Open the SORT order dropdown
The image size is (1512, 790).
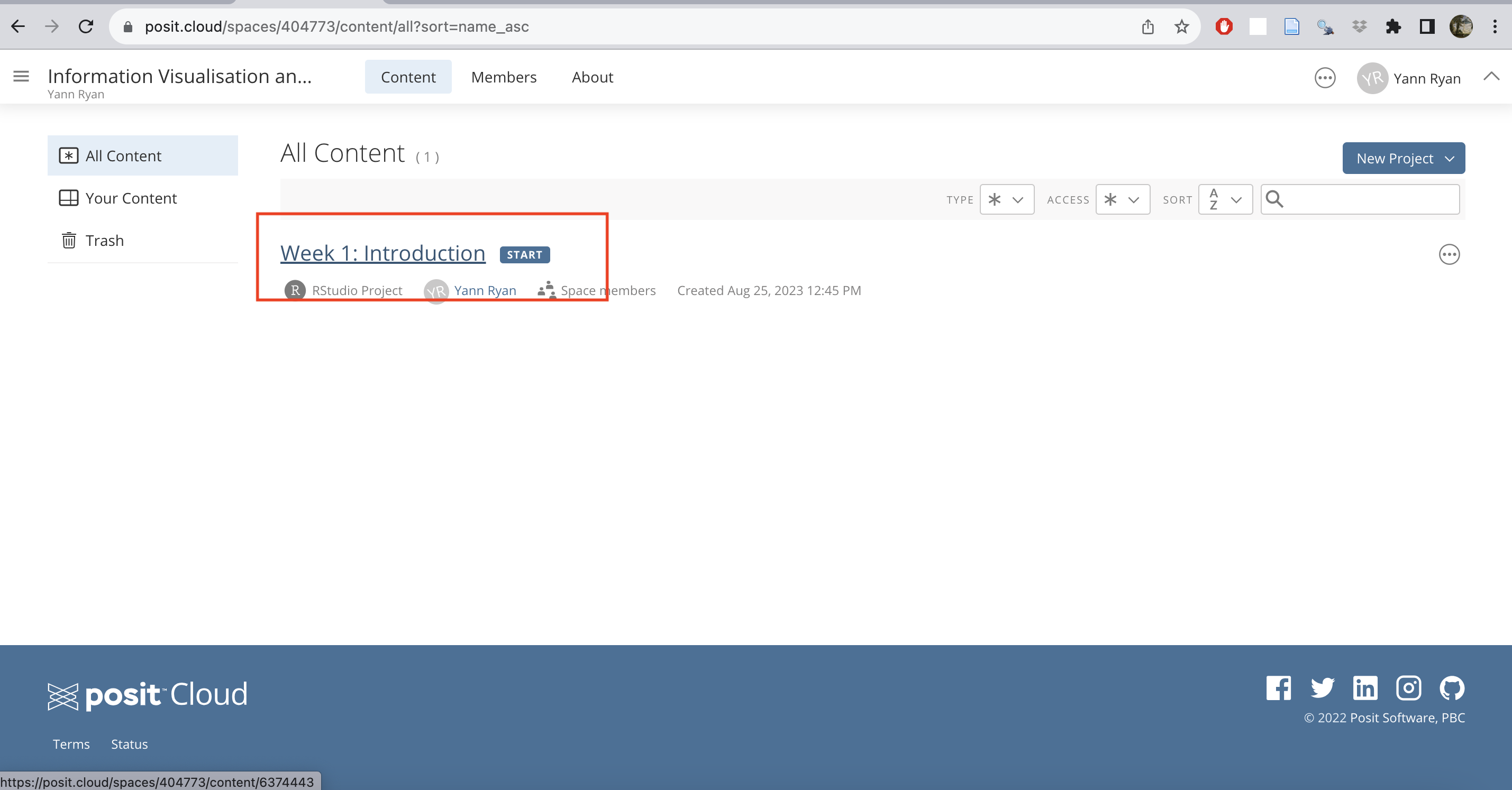pyautogui.click(x=1225, y=199)
